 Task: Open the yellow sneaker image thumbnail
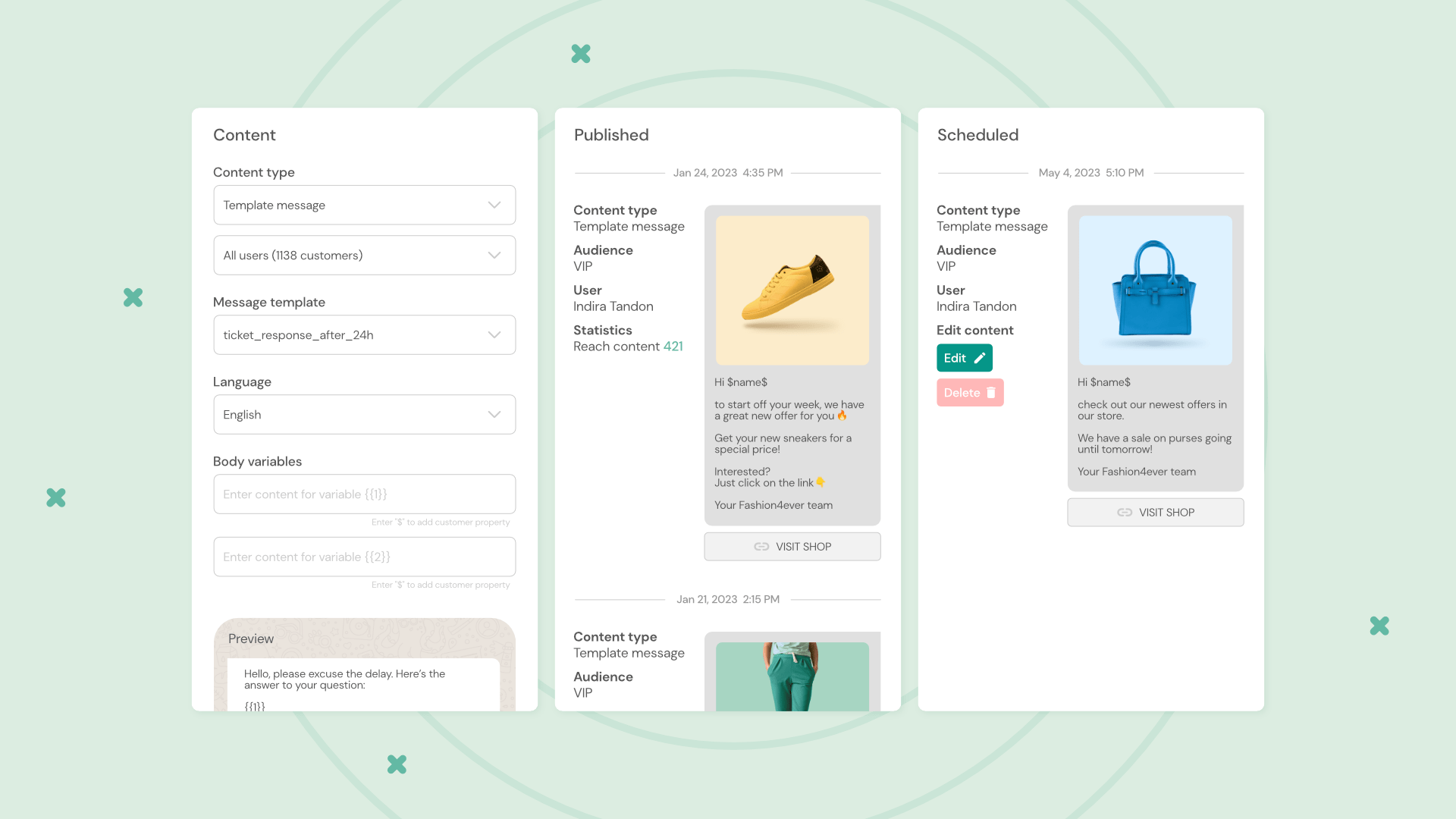point(792,290)
